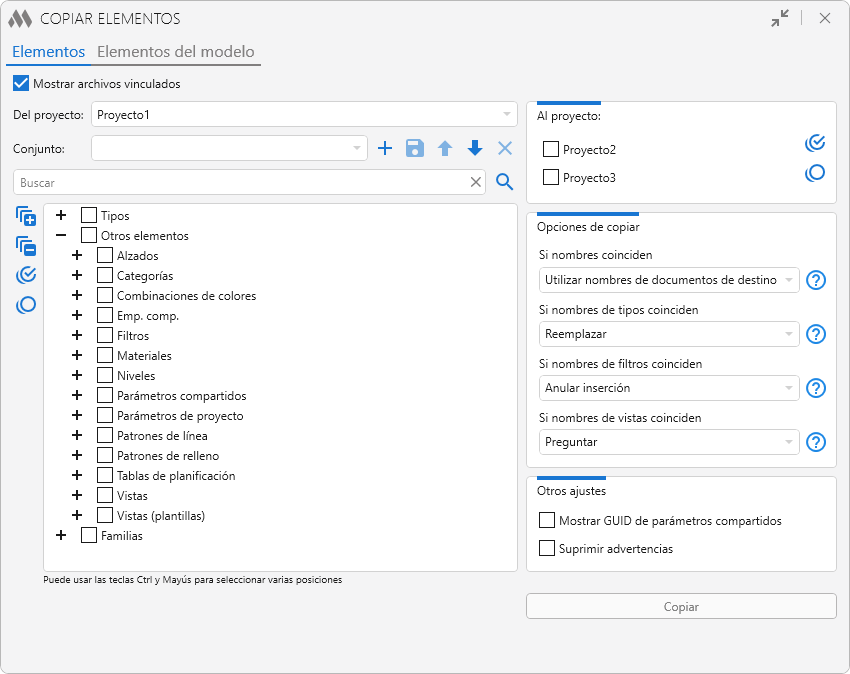Viewport: 850px width, 674px height.
Task: Toggle 'Mostrar archivos vinculados' checkbox
Action: coord(21,84)
